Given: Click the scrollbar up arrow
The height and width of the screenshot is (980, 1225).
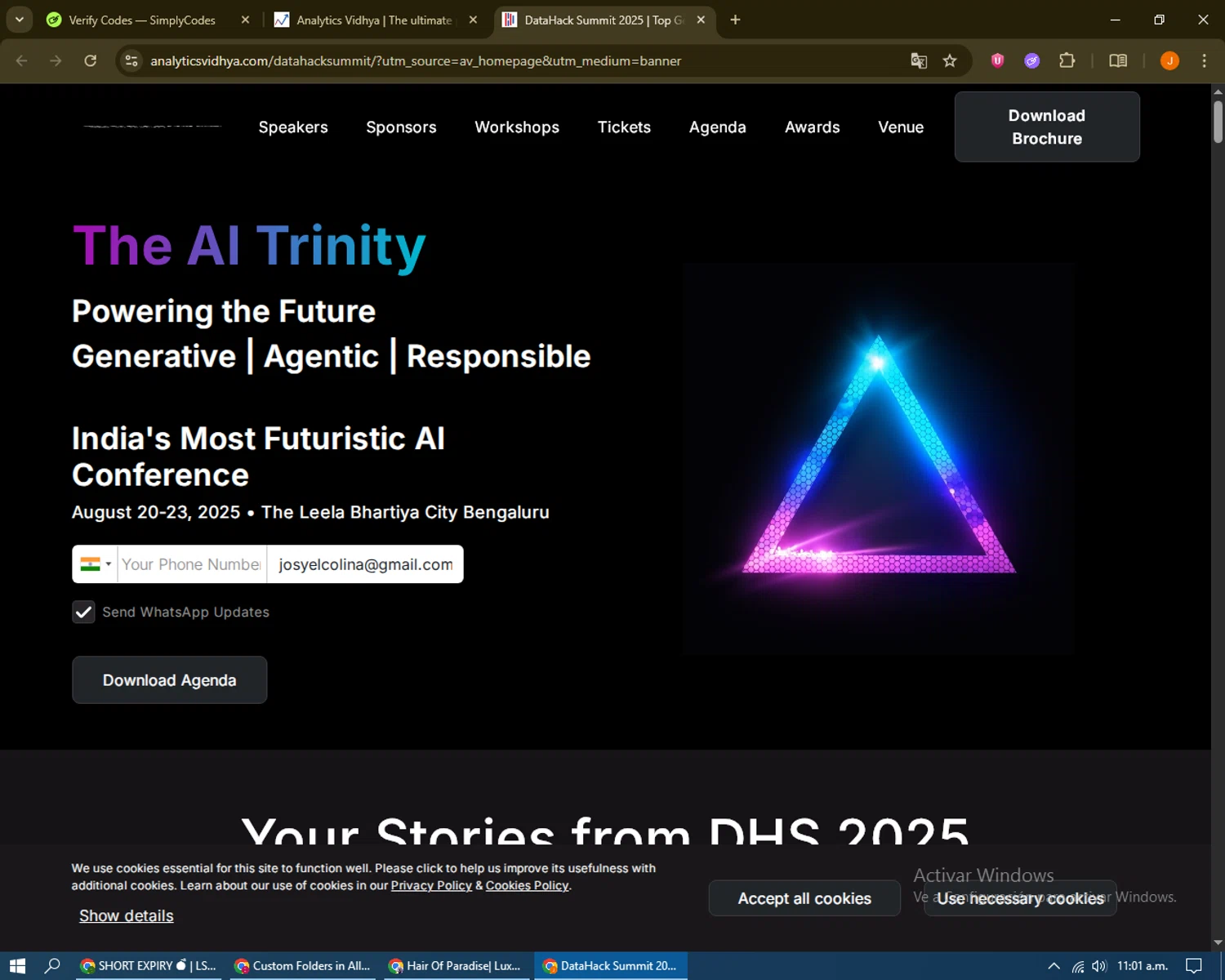Looking at the screenshot, I should [x=1218, y=91].
